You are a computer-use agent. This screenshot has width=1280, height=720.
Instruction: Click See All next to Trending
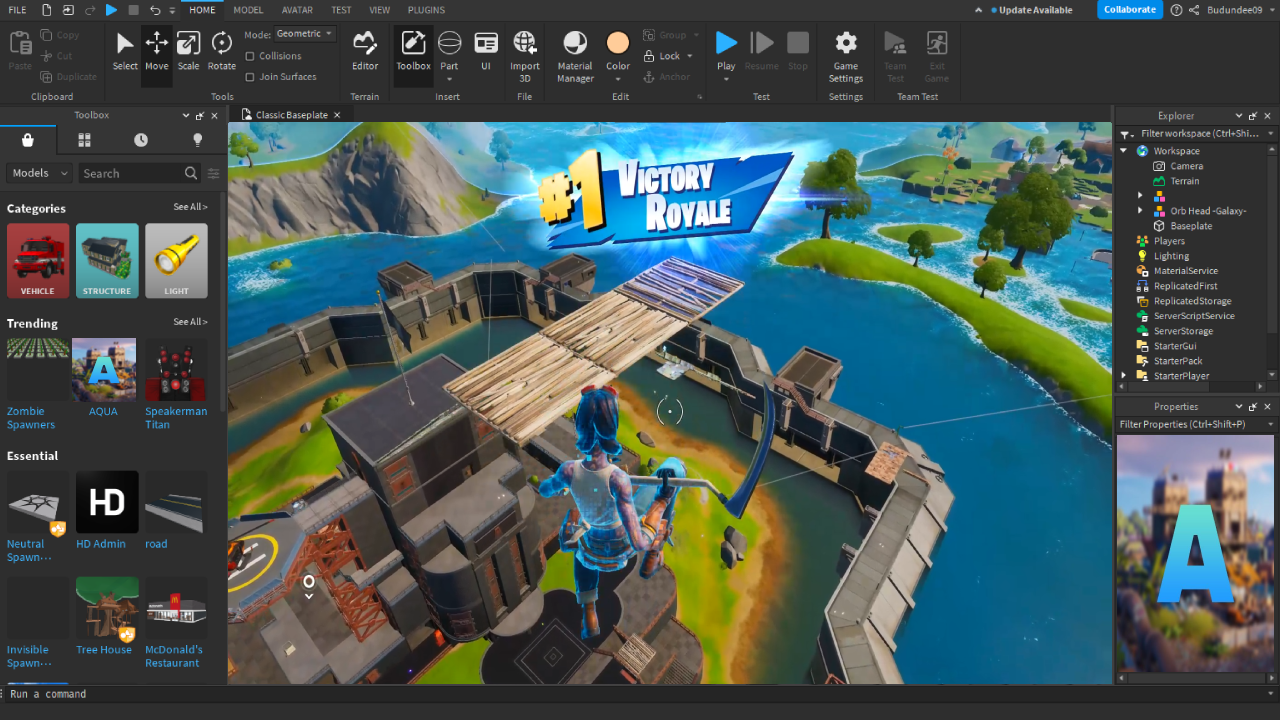coord(190,322)
